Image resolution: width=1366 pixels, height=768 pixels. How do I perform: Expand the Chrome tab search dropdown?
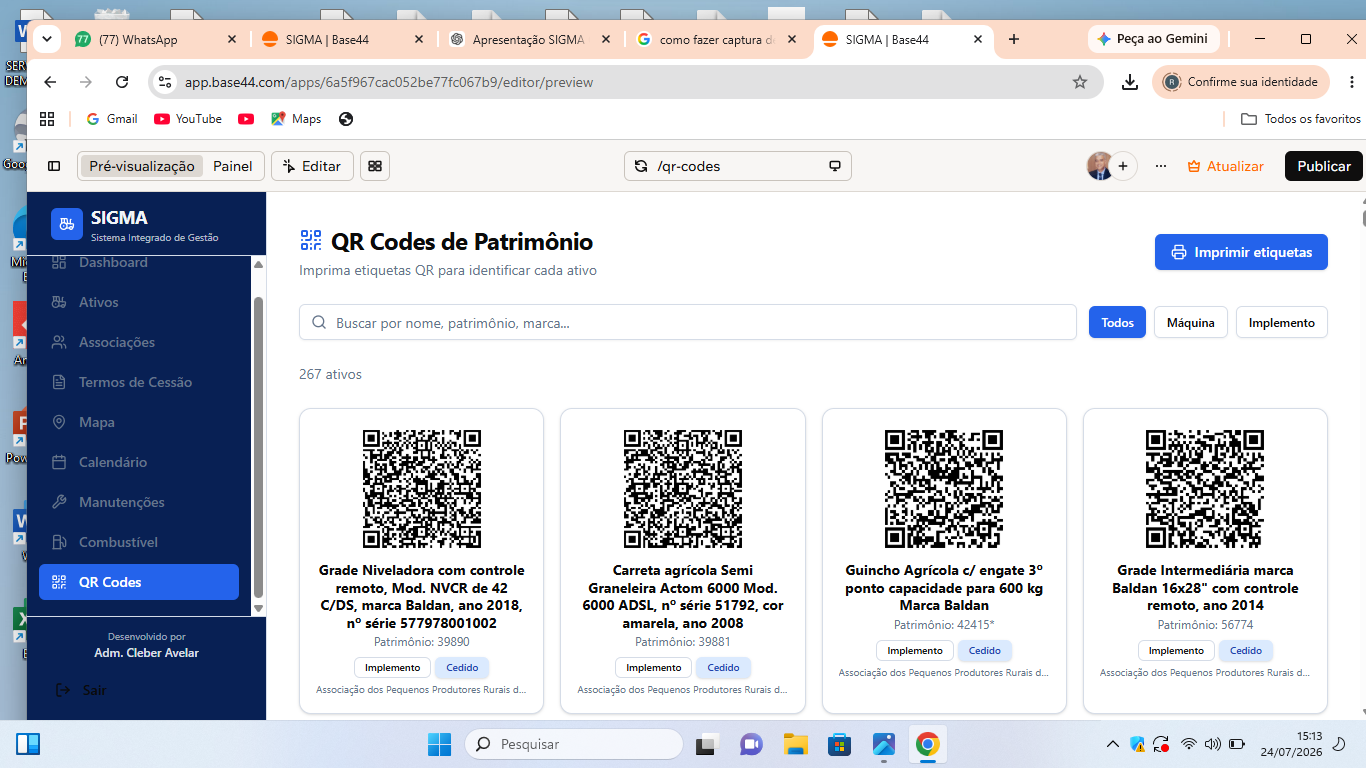46,39
